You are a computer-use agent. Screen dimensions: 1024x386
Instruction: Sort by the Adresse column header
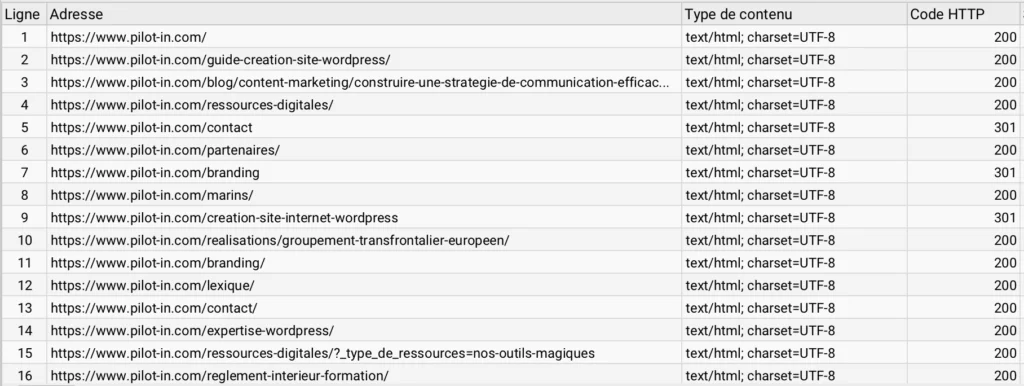pos(364,14)
